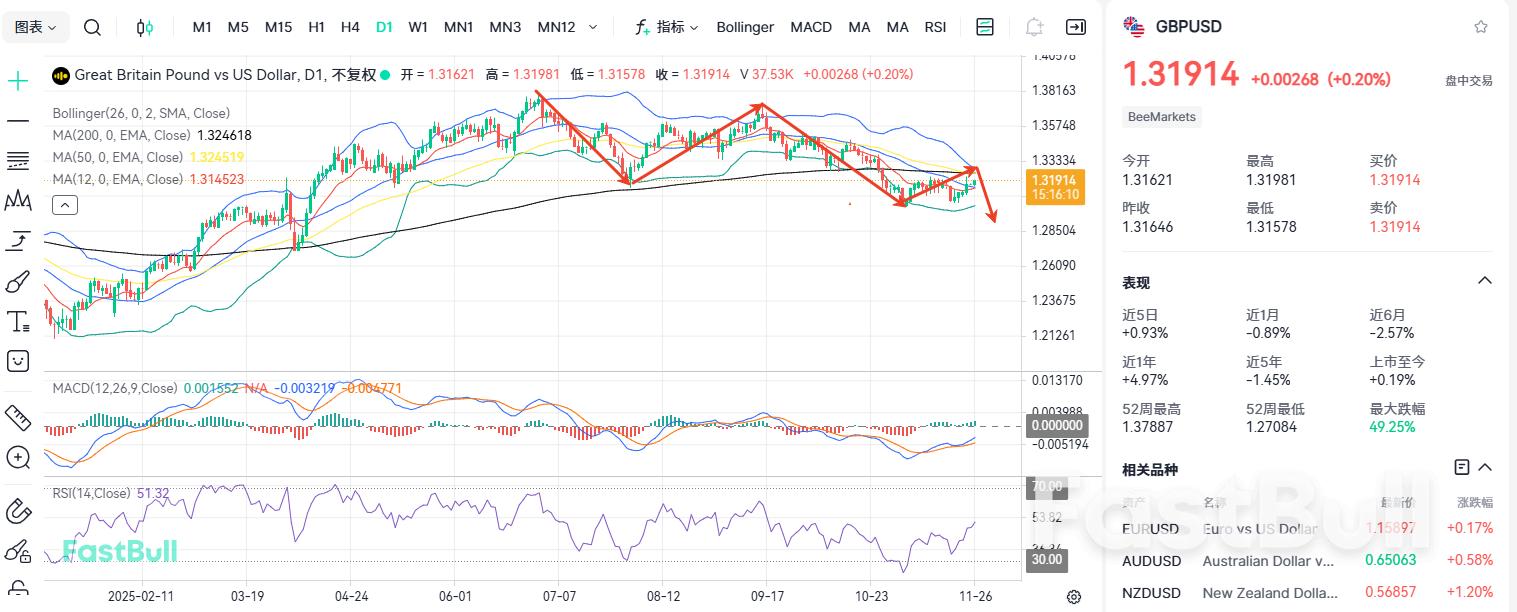
Task: Switch to W1 timeframe
Action: click(418, 27)
